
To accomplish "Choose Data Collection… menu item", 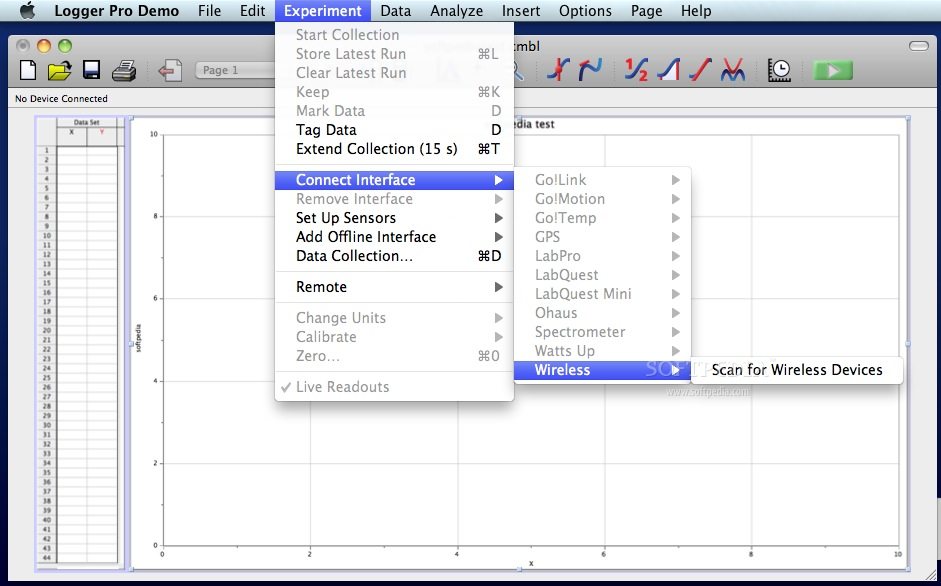I will (394, 256).
